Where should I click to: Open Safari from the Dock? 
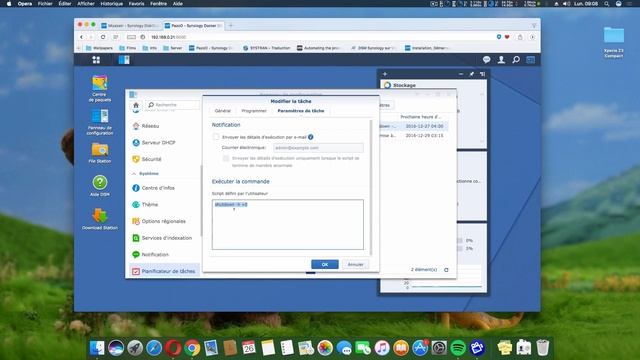pos(154,348)
